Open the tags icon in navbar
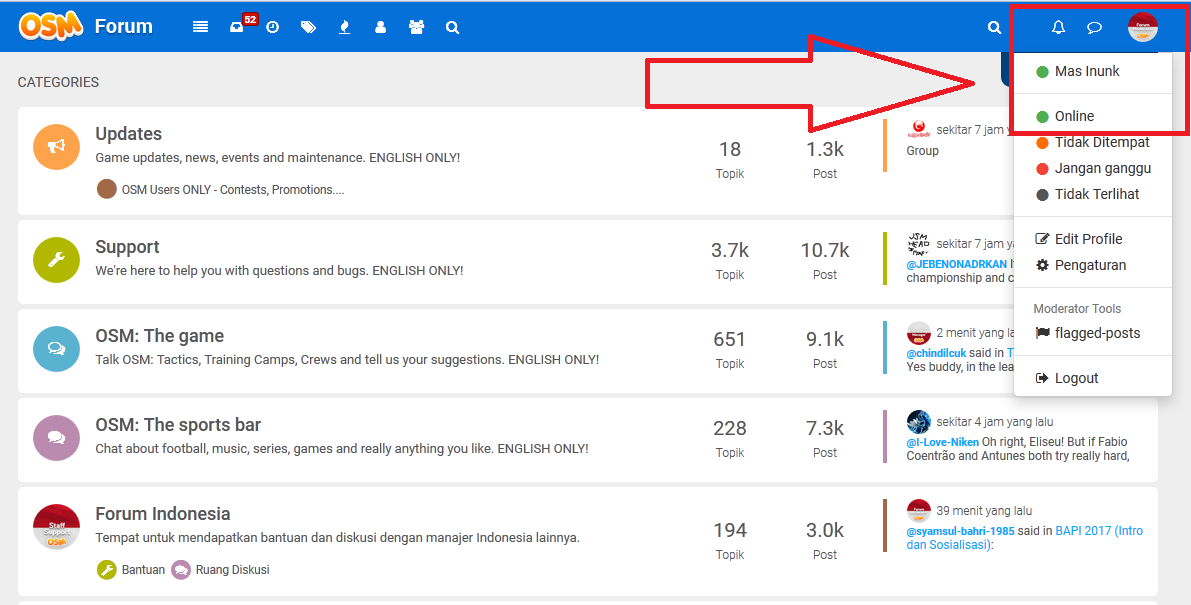 (308, 27)
